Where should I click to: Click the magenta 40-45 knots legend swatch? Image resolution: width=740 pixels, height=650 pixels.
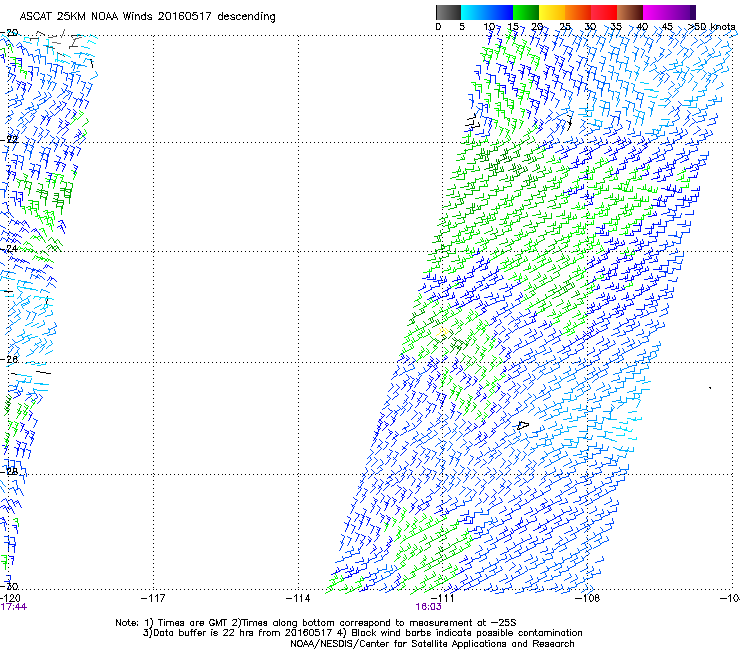point(656,12)
